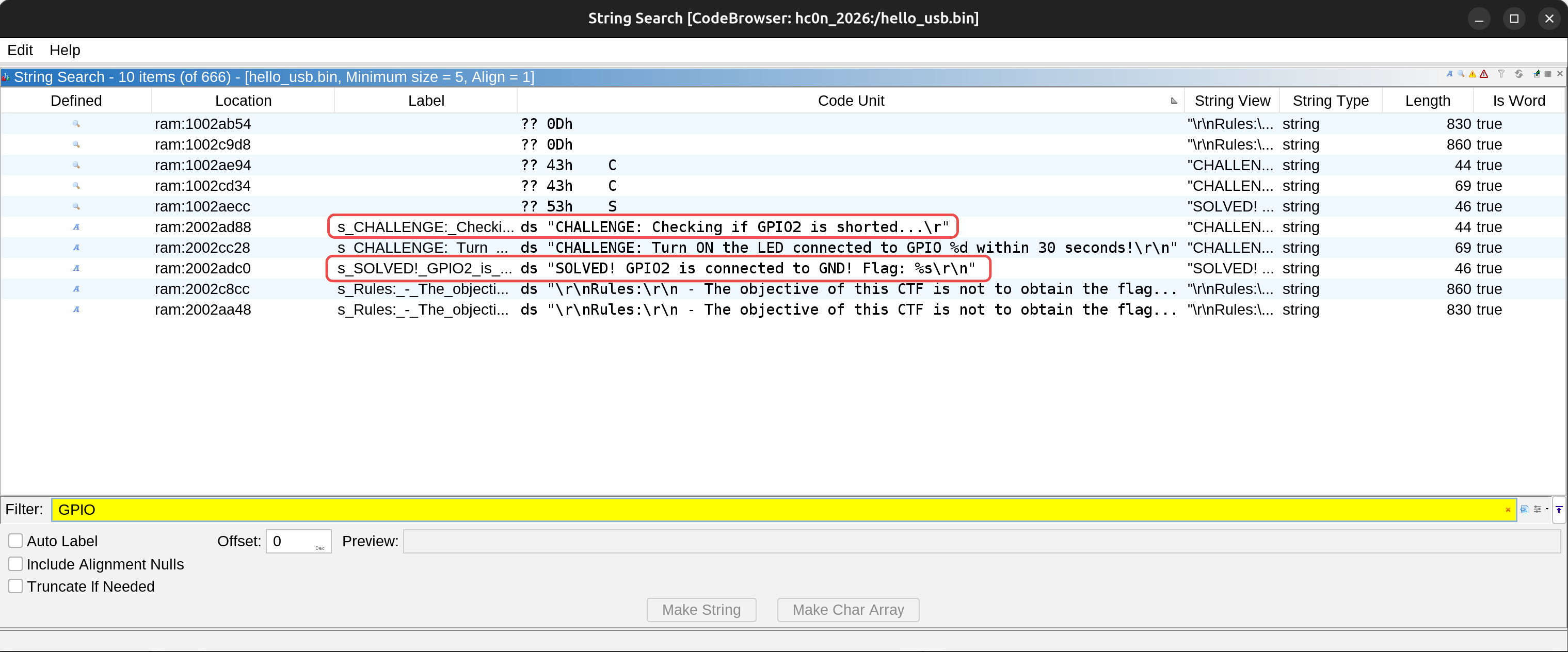This screenshot has height=652, width=1568.
Task: Sort by the Length column header
Action: pyautogui.click(x=1428, y=101)
